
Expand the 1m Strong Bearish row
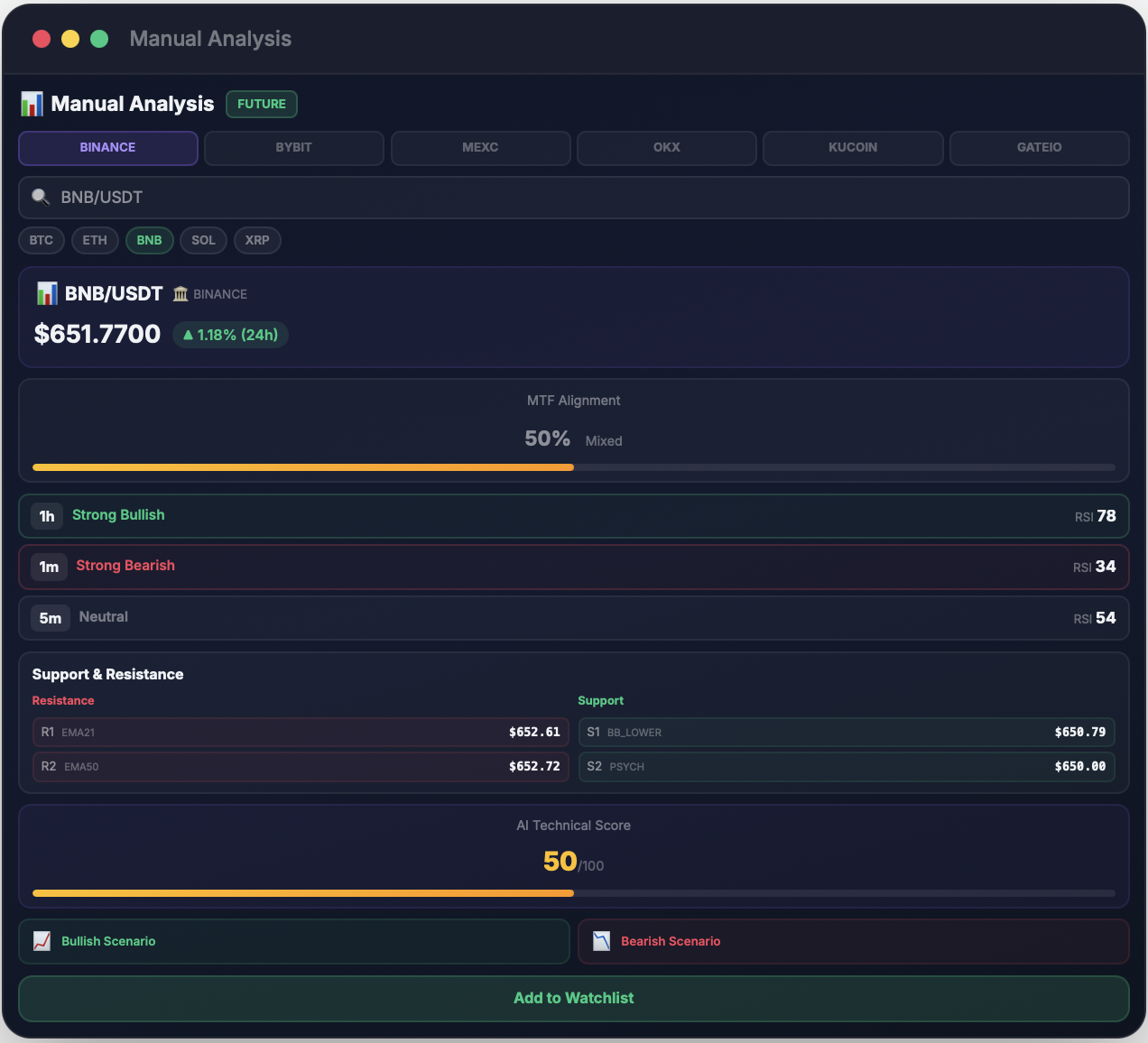(x=574, y=567)
